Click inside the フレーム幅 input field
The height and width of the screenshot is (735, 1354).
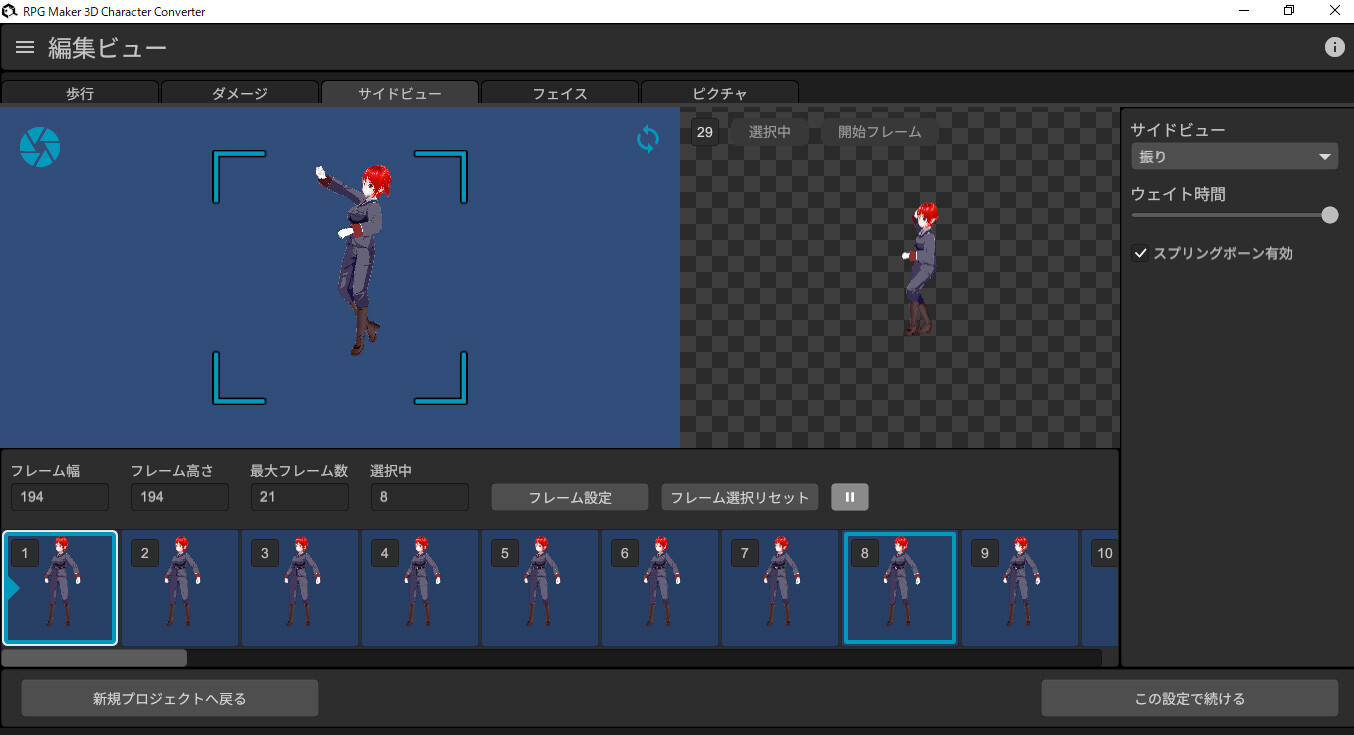(x=59, y=497)
